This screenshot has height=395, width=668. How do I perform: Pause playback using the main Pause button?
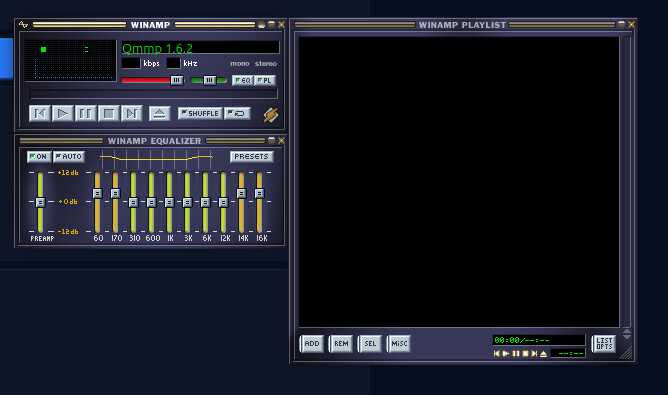coord(86,114)
